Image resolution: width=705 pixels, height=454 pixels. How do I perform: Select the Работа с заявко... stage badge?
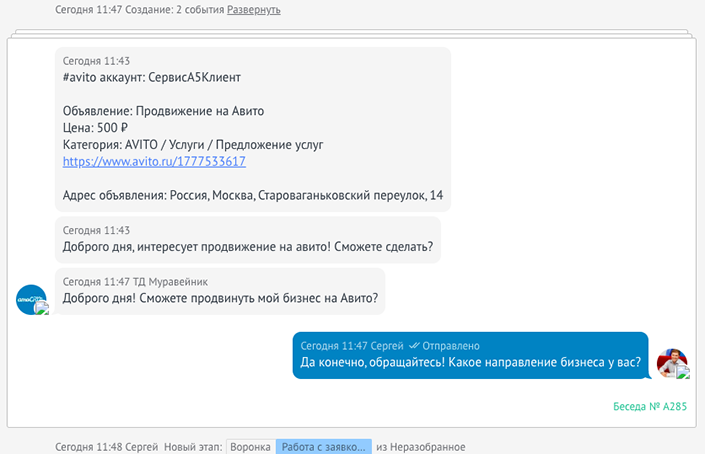pos(324,447)
